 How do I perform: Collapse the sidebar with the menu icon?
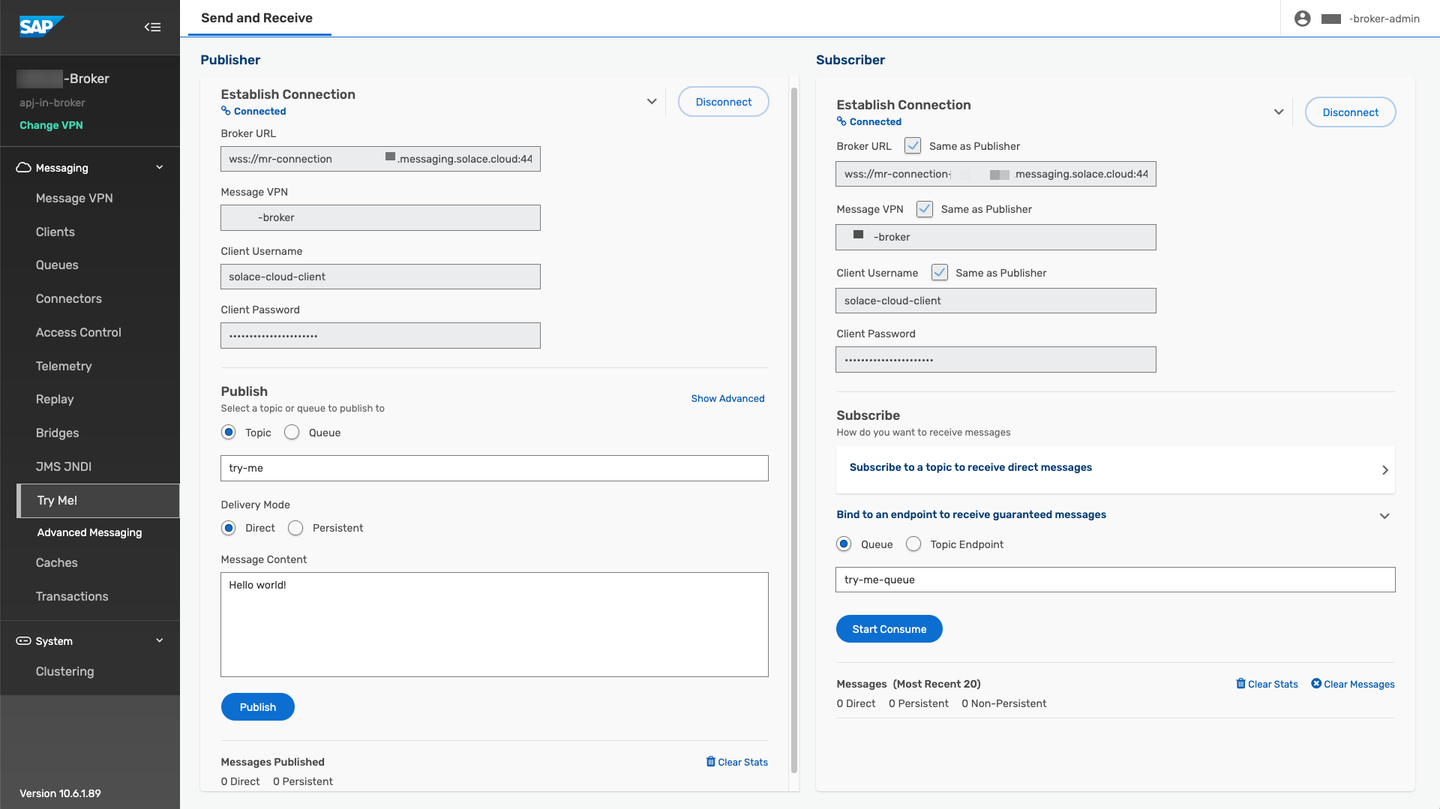(x=152, y=27)
